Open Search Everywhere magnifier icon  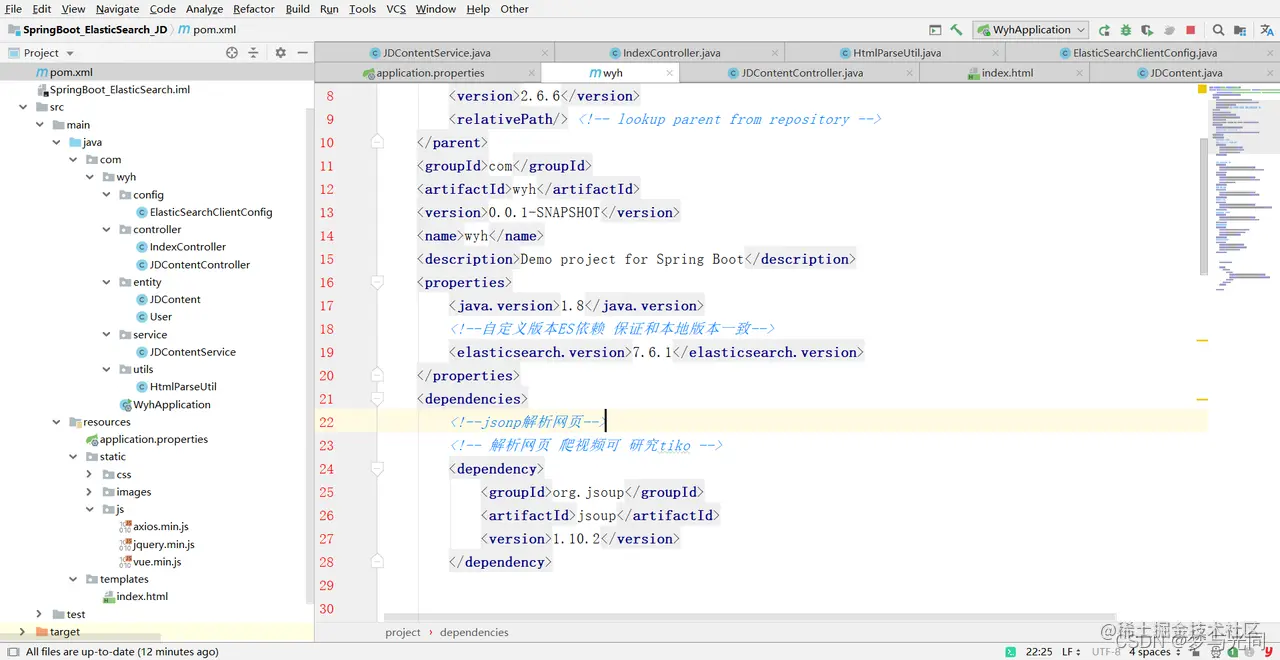1218,30
